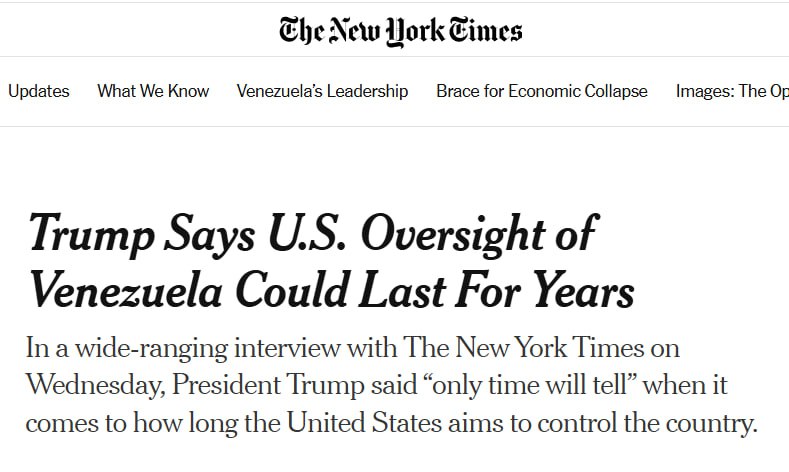Image resolution: width=789 pixels, height=472 pixels.
Task: Select the What We Know tab
Action: pyautogui.click(x=153, y=91)
